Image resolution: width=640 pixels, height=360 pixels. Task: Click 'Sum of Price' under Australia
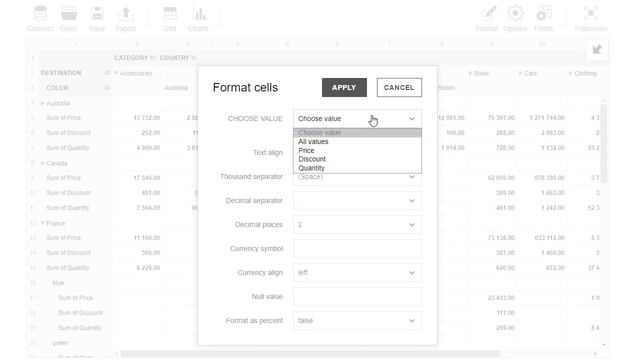[x=64, y=118]
